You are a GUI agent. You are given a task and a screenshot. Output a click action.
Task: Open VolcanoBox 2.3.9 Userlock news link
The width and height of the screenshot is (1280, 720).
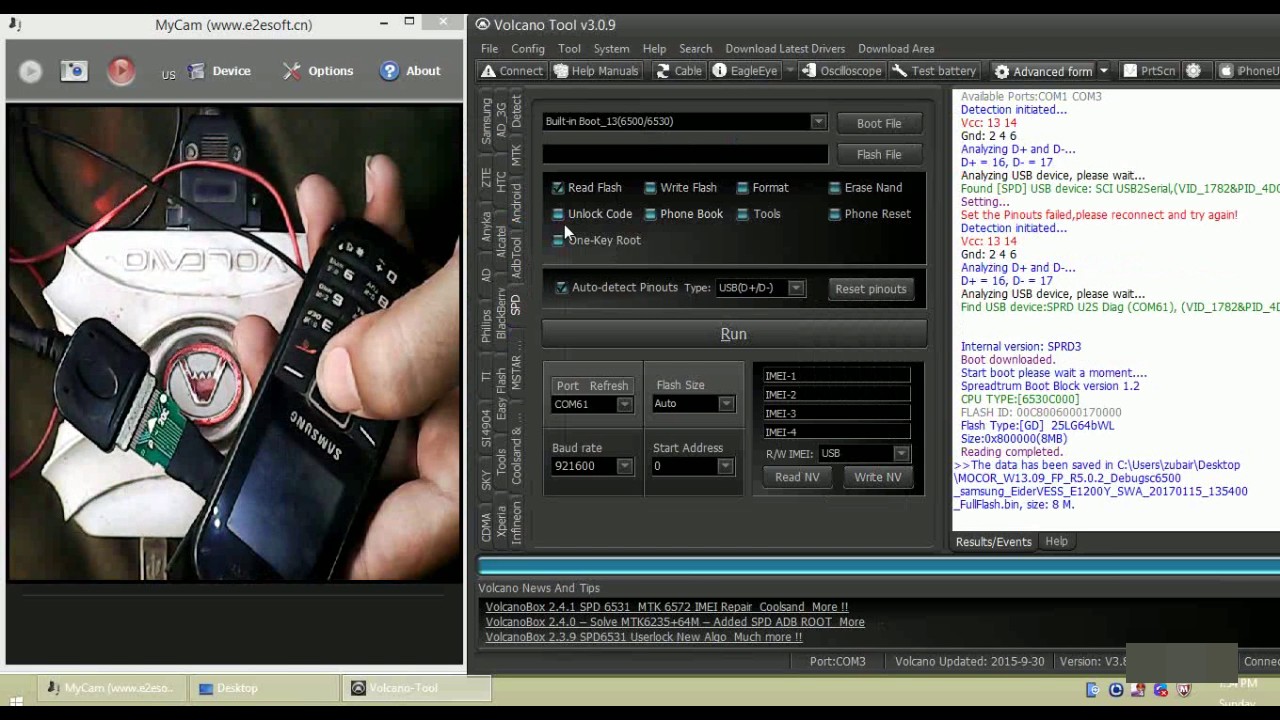[644, 637]
